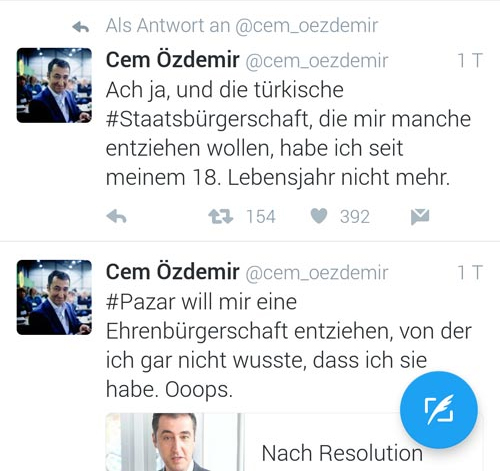
Task: Open Cem Özdemir's avatar on the first tweet
Action: 54,85
